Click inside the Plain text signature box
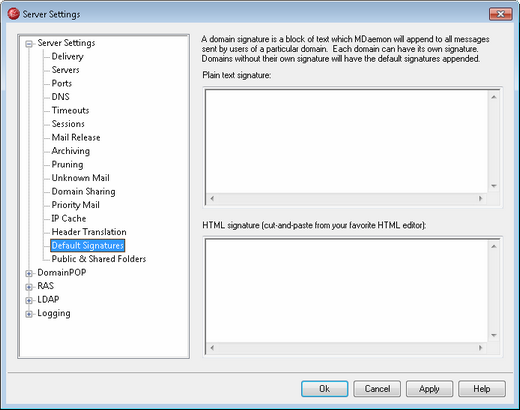 coord(347,141)
